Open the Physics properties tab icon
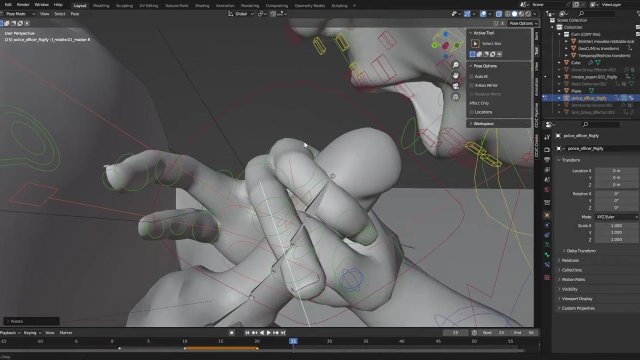640x360 pixels. 547,225
